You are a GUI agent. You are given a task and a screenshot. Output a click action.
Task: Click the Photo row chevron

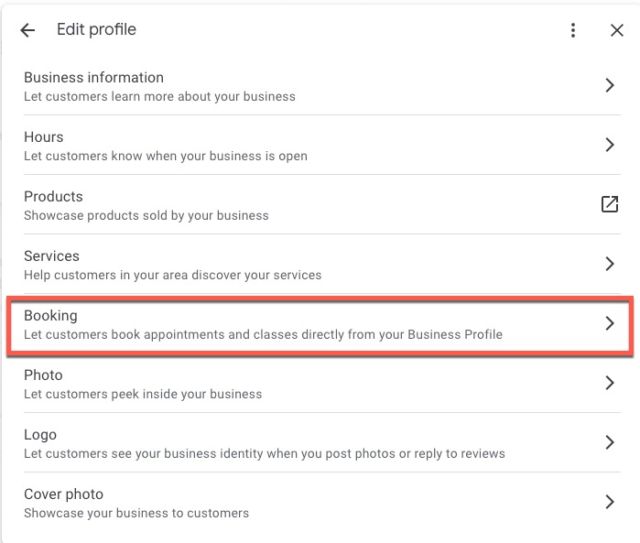610,383
